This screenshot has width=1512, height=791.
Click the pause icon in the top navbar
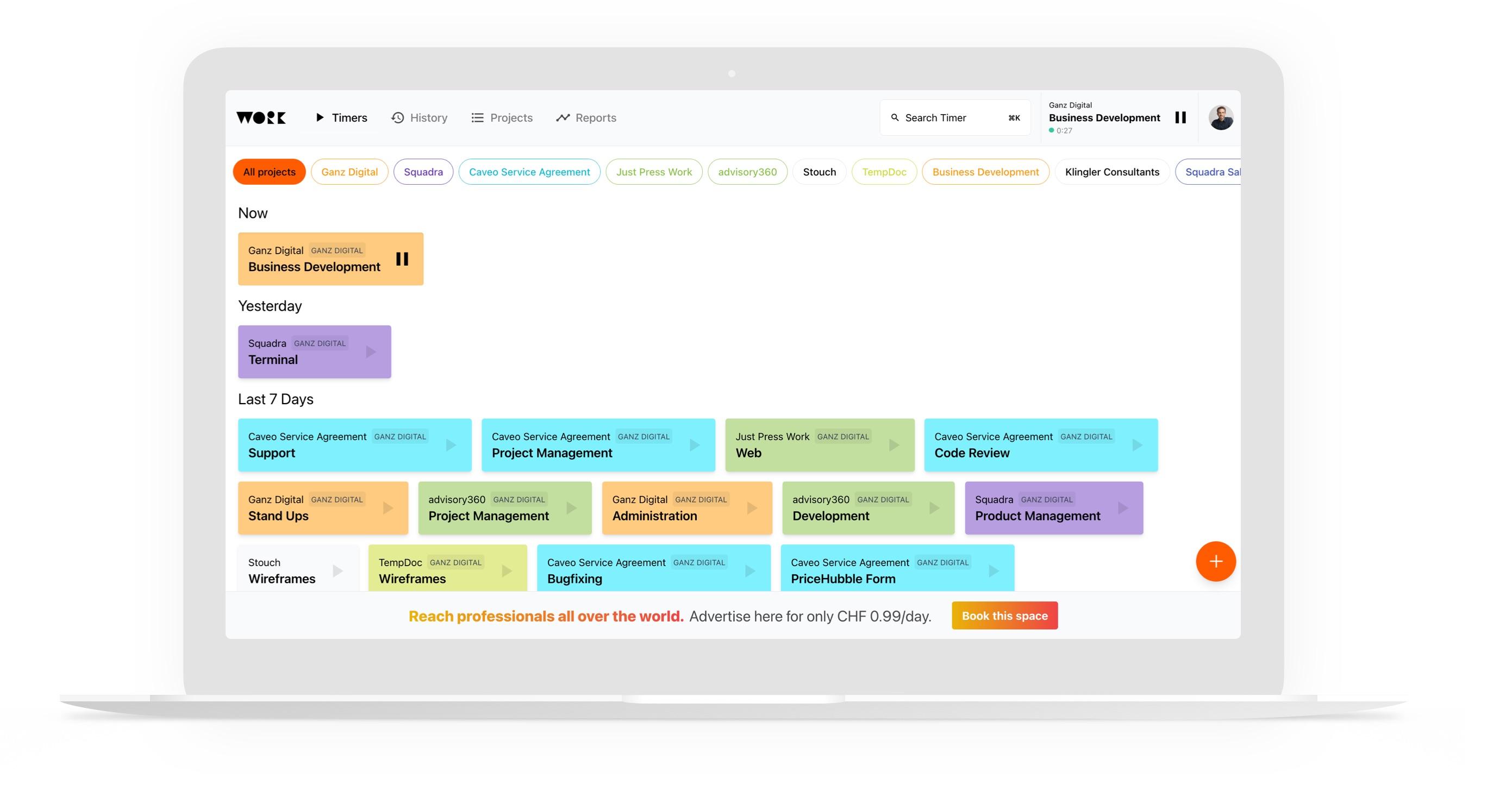coord(1180,116)
